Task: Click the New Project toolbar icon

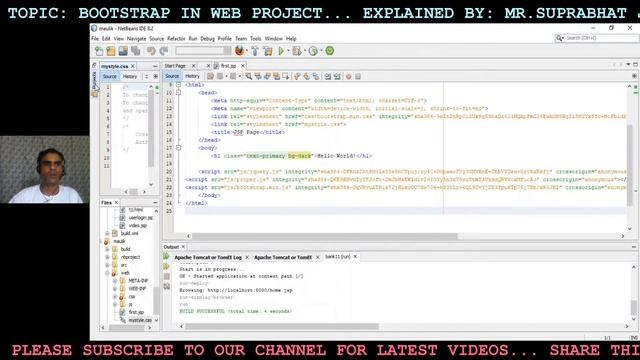Action: (111, 51)
